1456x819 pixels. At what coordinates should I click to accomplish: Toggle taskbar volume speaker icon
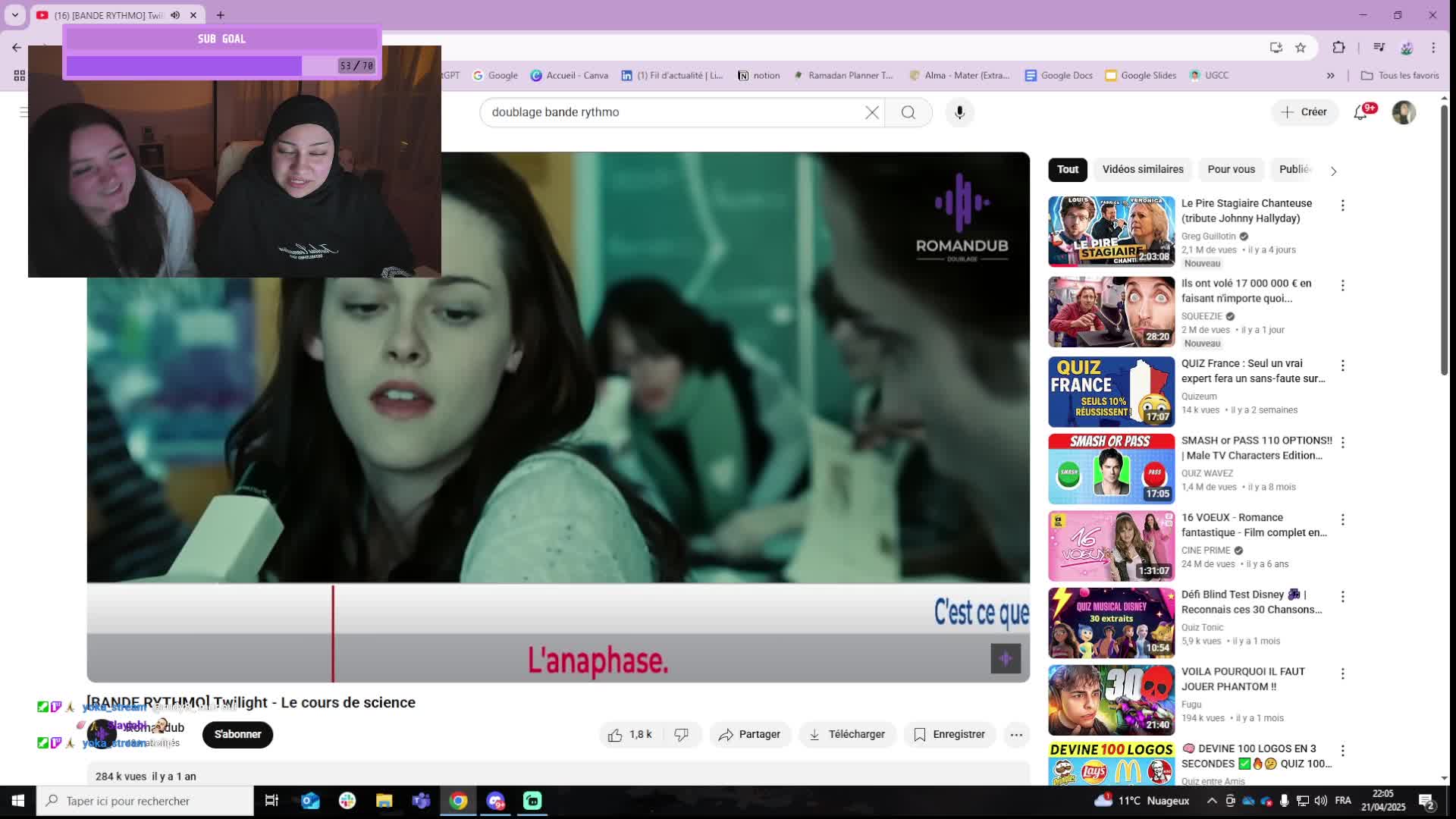(x=1320, y=801)
